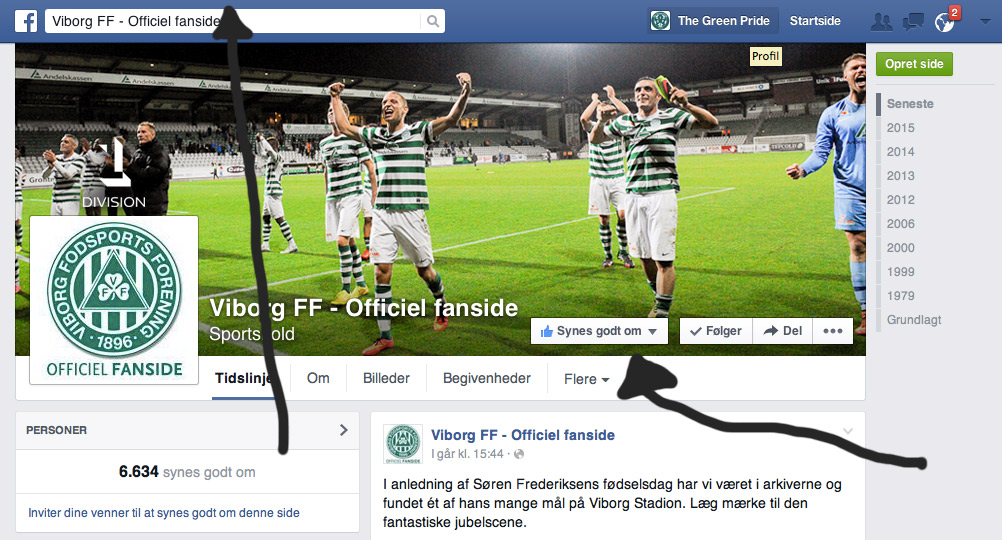Expand the Personer section chevron
The image size is (1002, 540).
pos(344,430)
